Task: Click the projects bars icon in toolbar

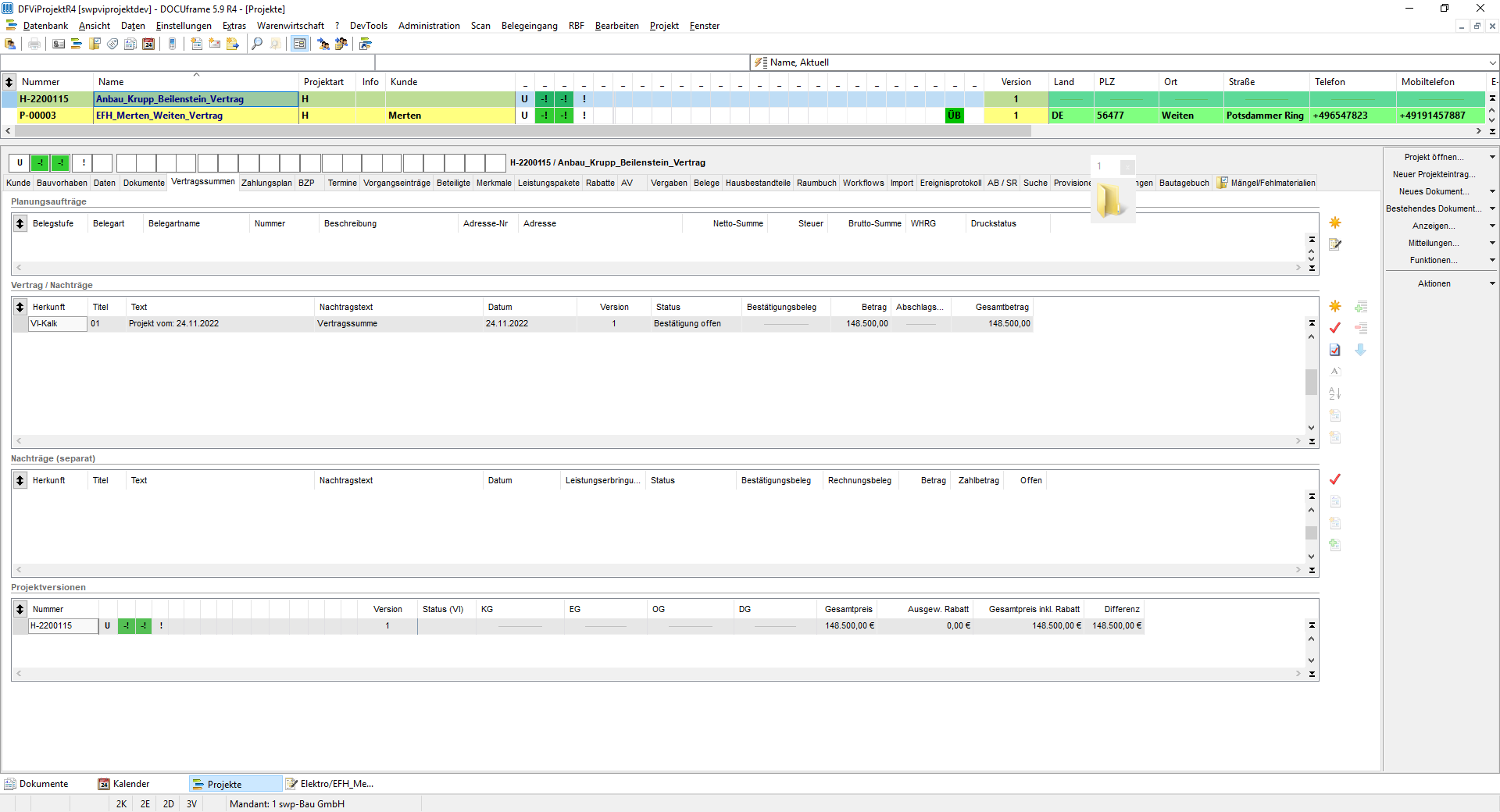Action: 77,44
